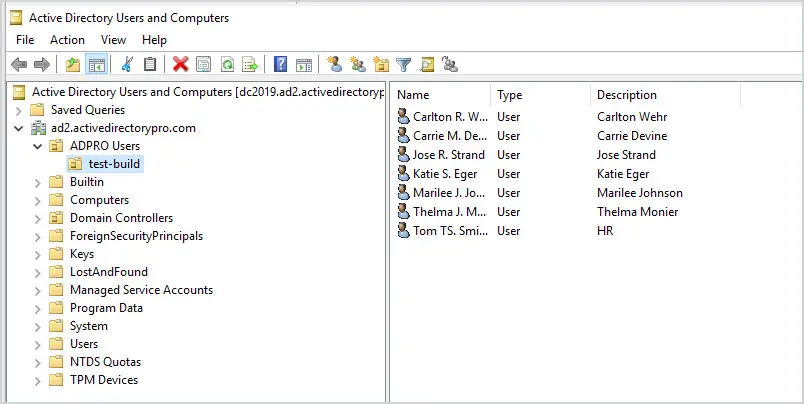Select the TPM Devices tree item
804x404 pixels.
pyautogui.click(x=104, y=380)
